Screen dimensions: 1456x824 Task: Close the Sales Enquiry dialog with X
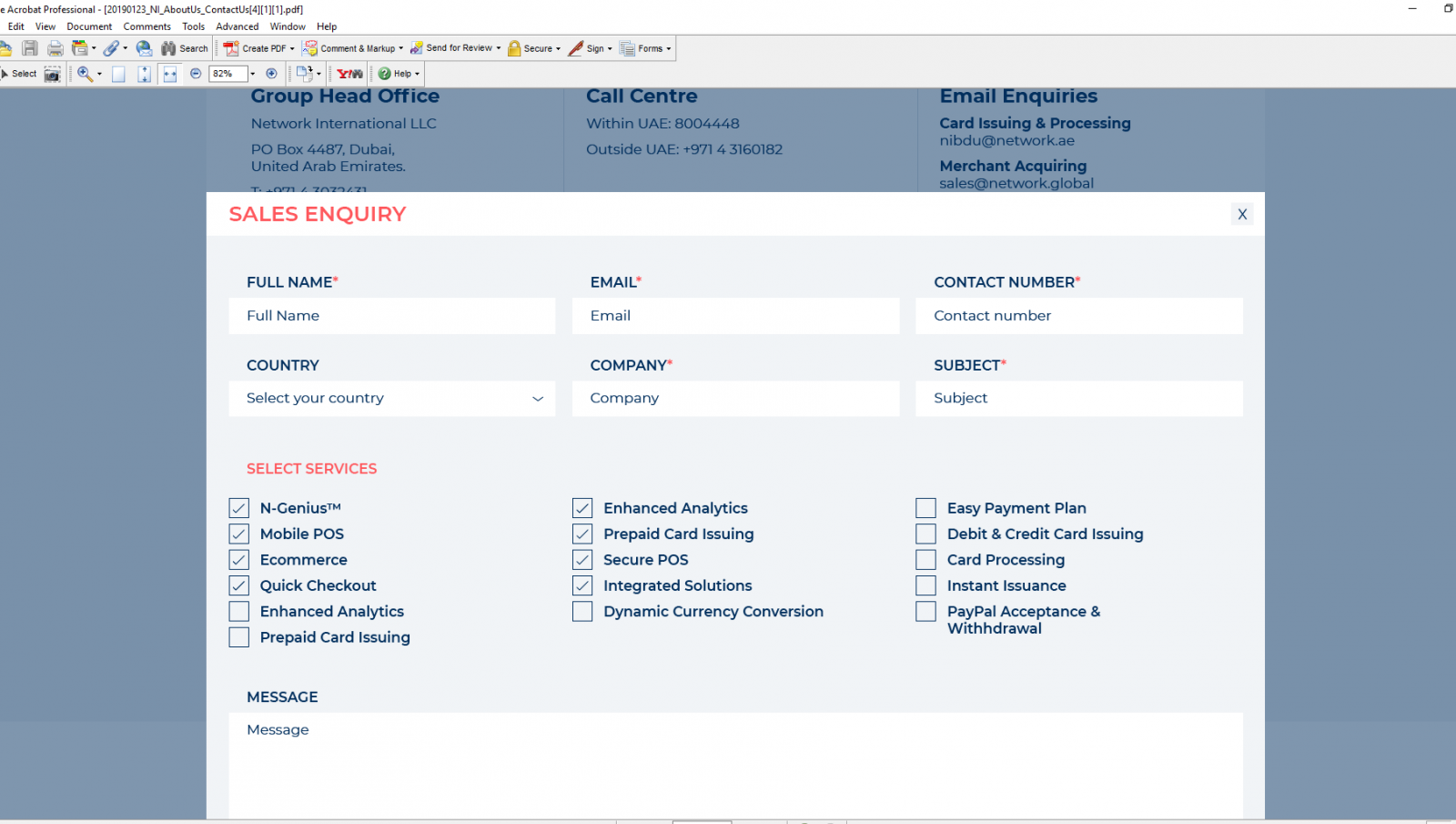pos(1242,214)
